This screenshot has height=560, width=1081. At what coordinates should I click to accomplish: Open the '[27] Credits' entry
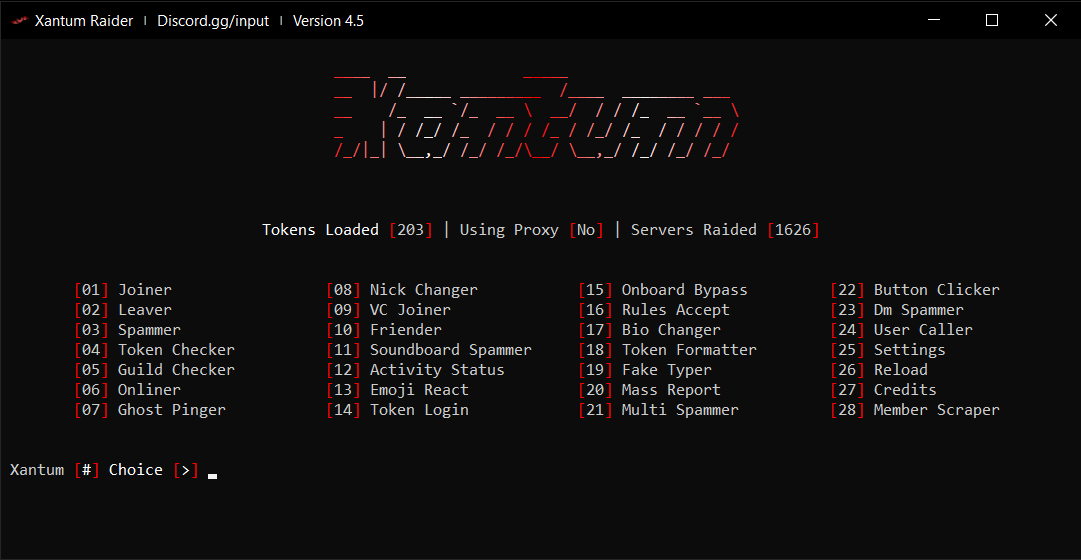pos(884,390)
